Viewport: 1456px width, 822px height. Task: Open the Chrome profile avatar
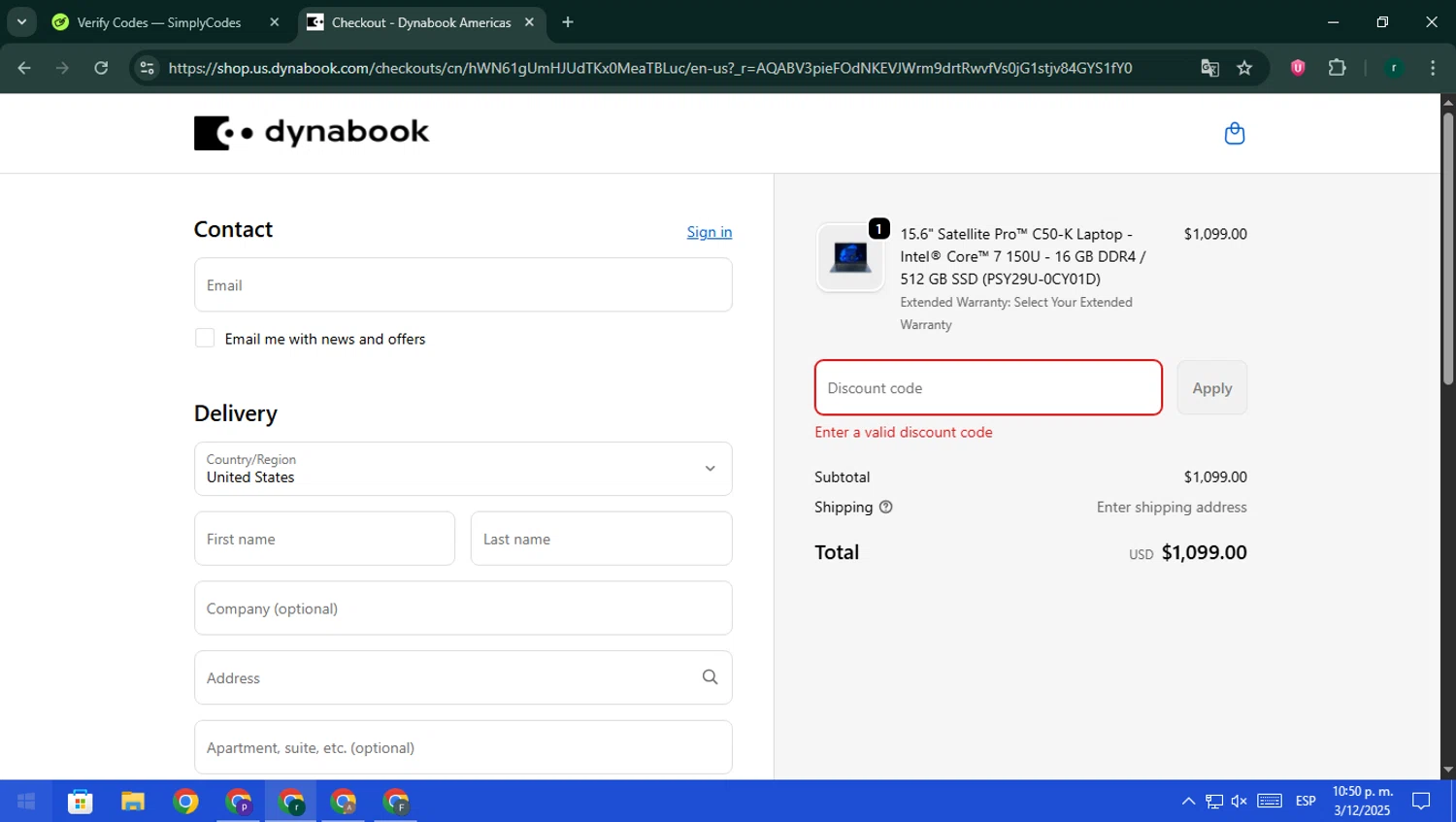[1394, 68]
